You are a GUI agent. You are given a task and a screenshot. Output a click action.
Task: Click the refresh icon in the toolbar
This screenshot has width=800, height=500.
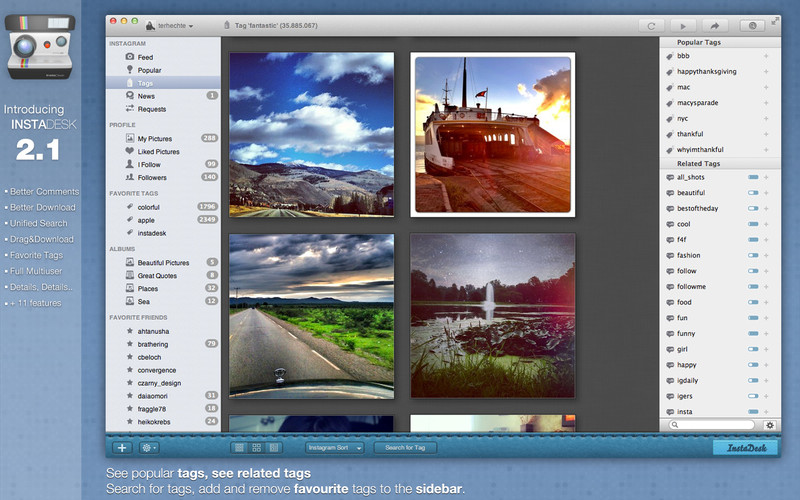point(651,25)
